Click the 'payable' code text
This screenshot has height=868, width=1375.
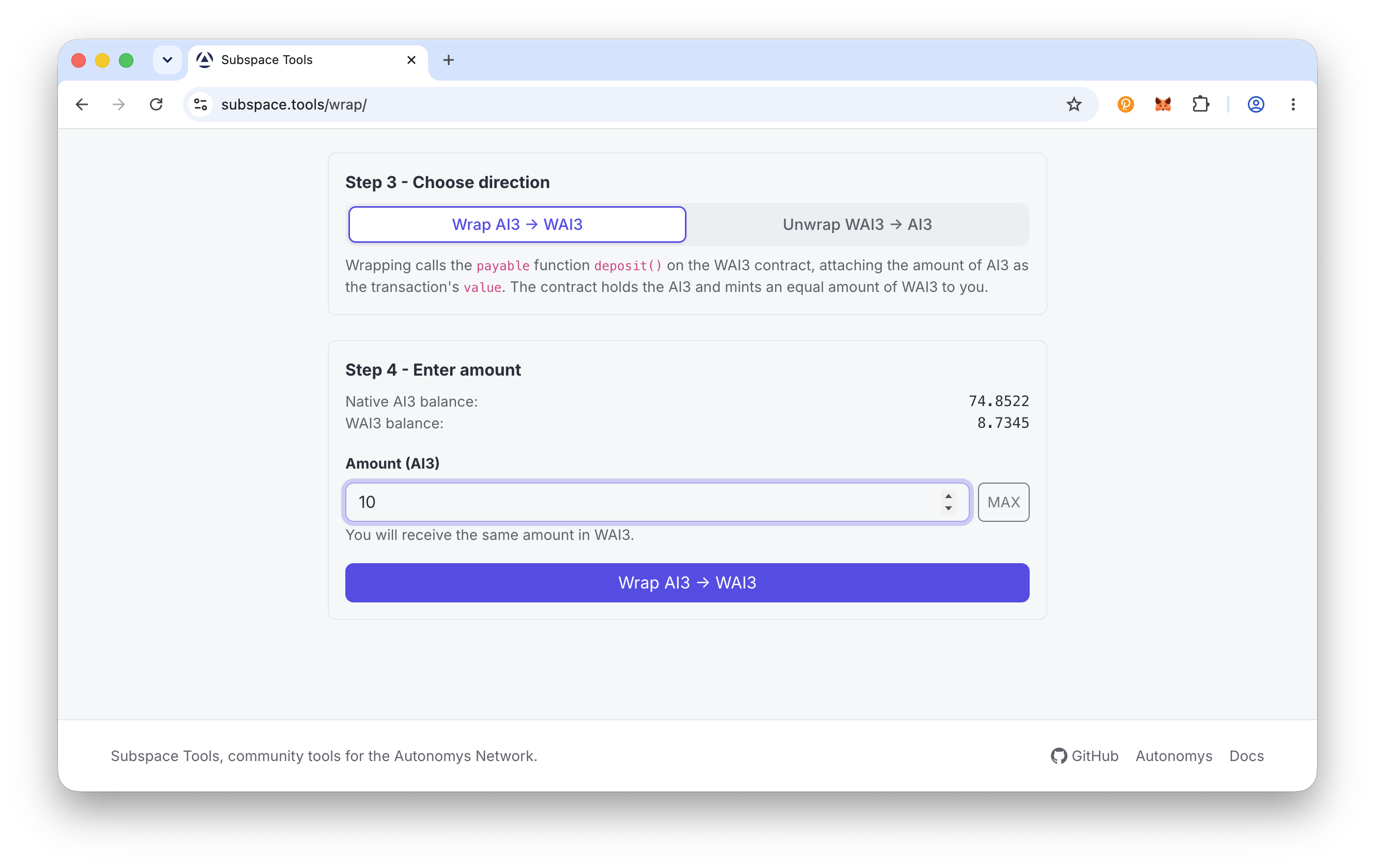[x=503, y=266]
